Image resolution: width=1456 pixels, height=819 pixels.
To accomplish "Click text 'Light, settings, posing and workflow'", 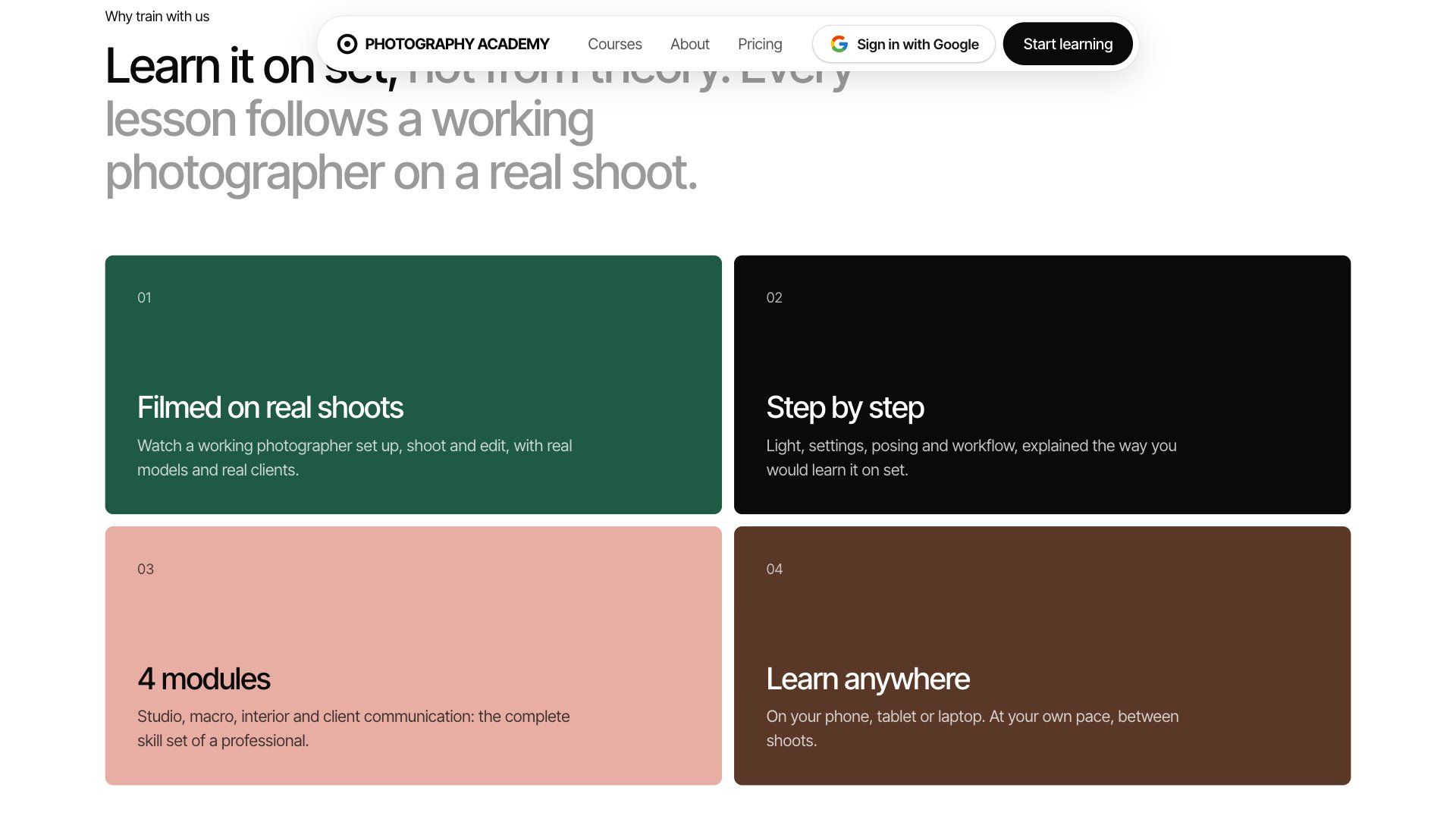I will (890, 446).
